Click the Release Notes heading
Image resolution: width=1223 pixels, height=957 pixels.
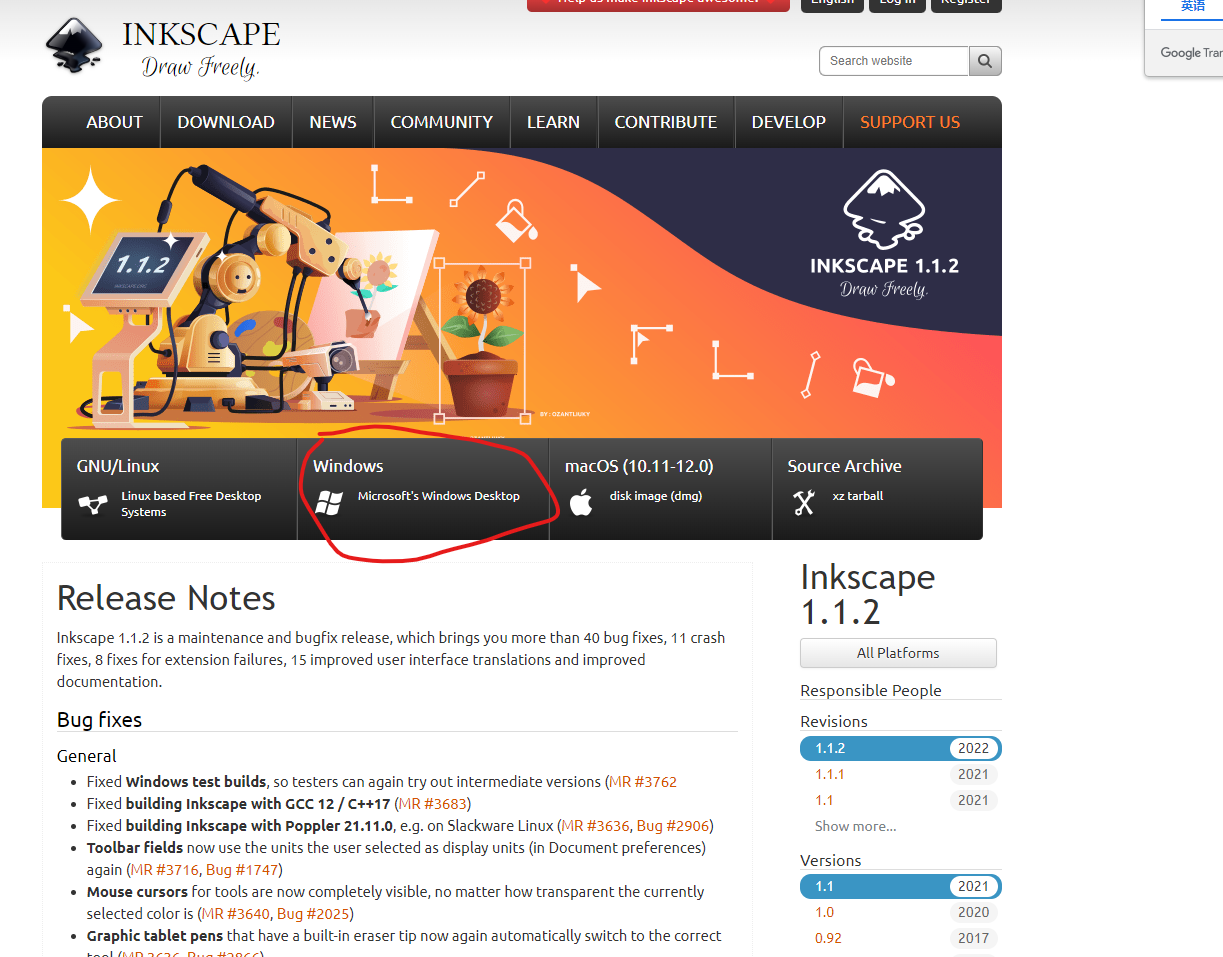coord(166,598)
